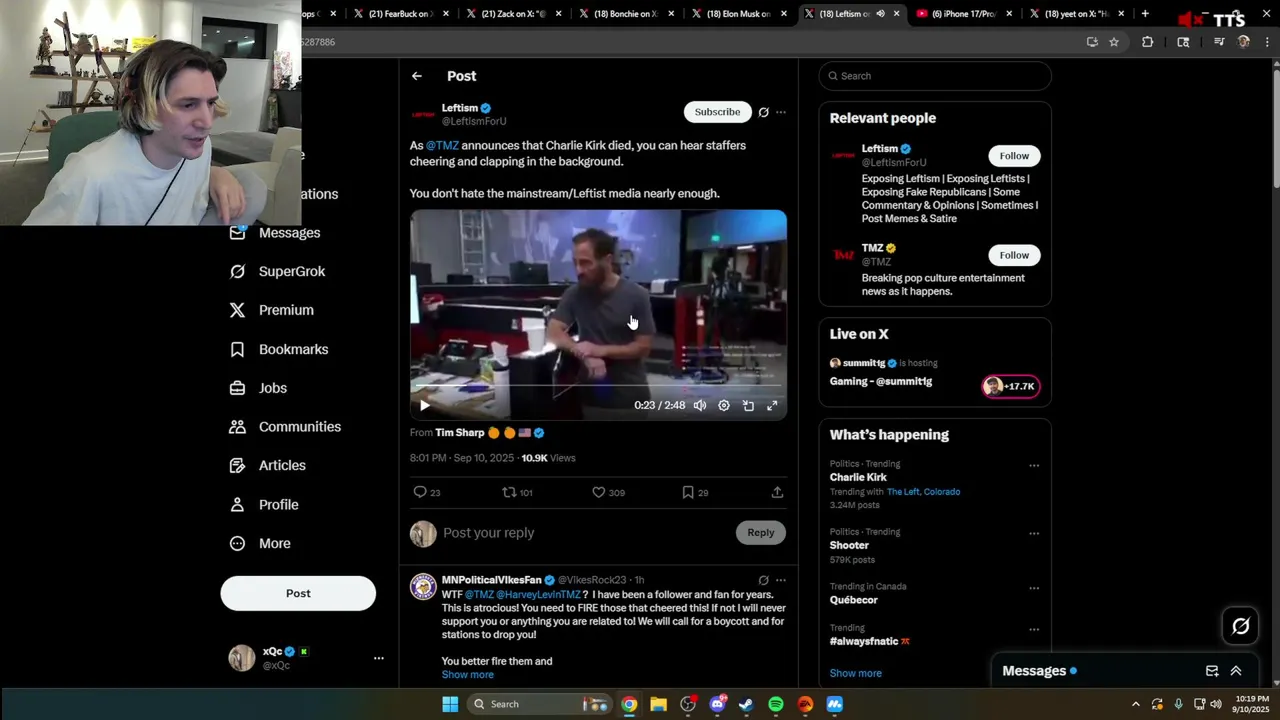
Task: Open the @TMZ mention link in post
Action: click(442, 146)
